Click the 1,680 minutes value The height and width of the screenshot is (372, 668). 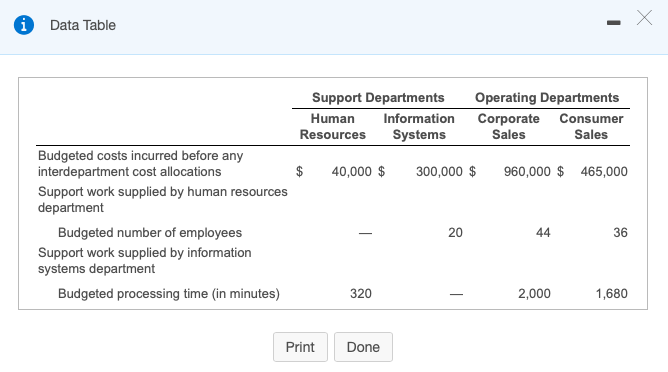[612, 294]
